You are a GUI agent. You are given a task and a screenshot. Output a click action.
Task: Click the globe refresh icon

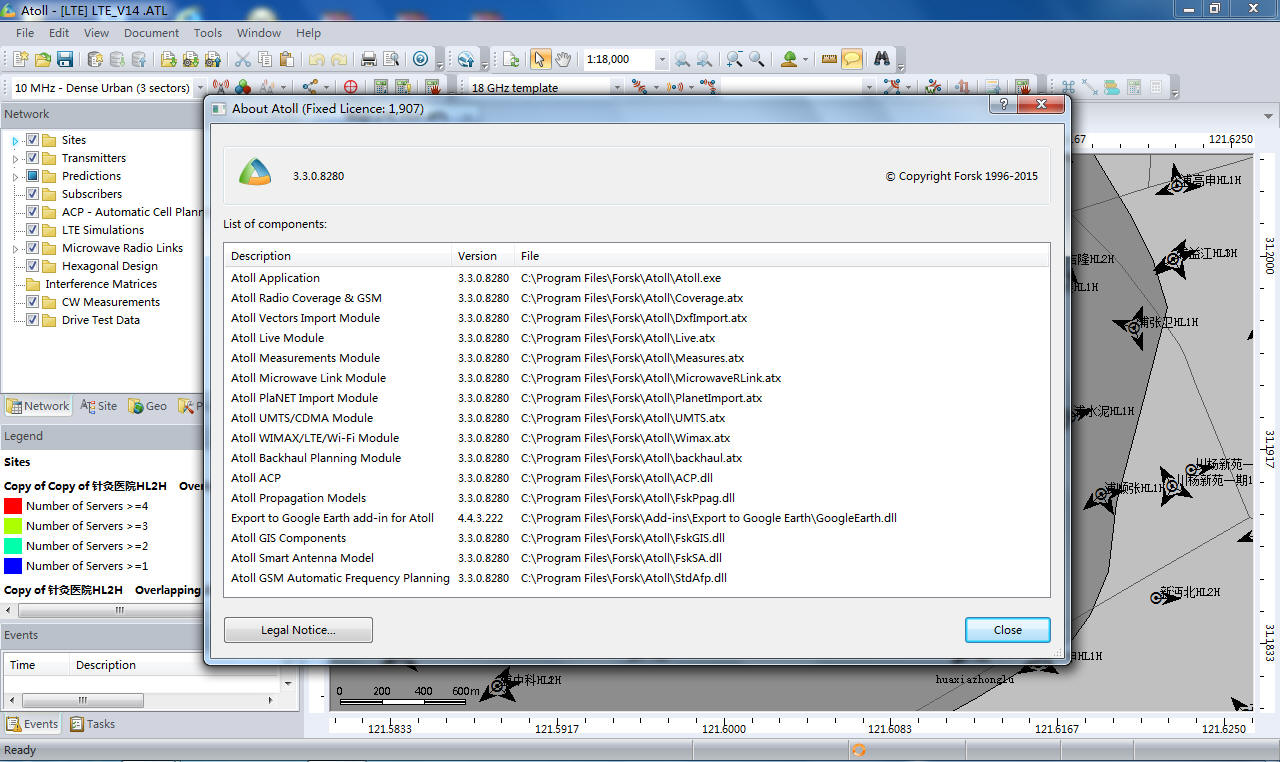coord(465,59)
